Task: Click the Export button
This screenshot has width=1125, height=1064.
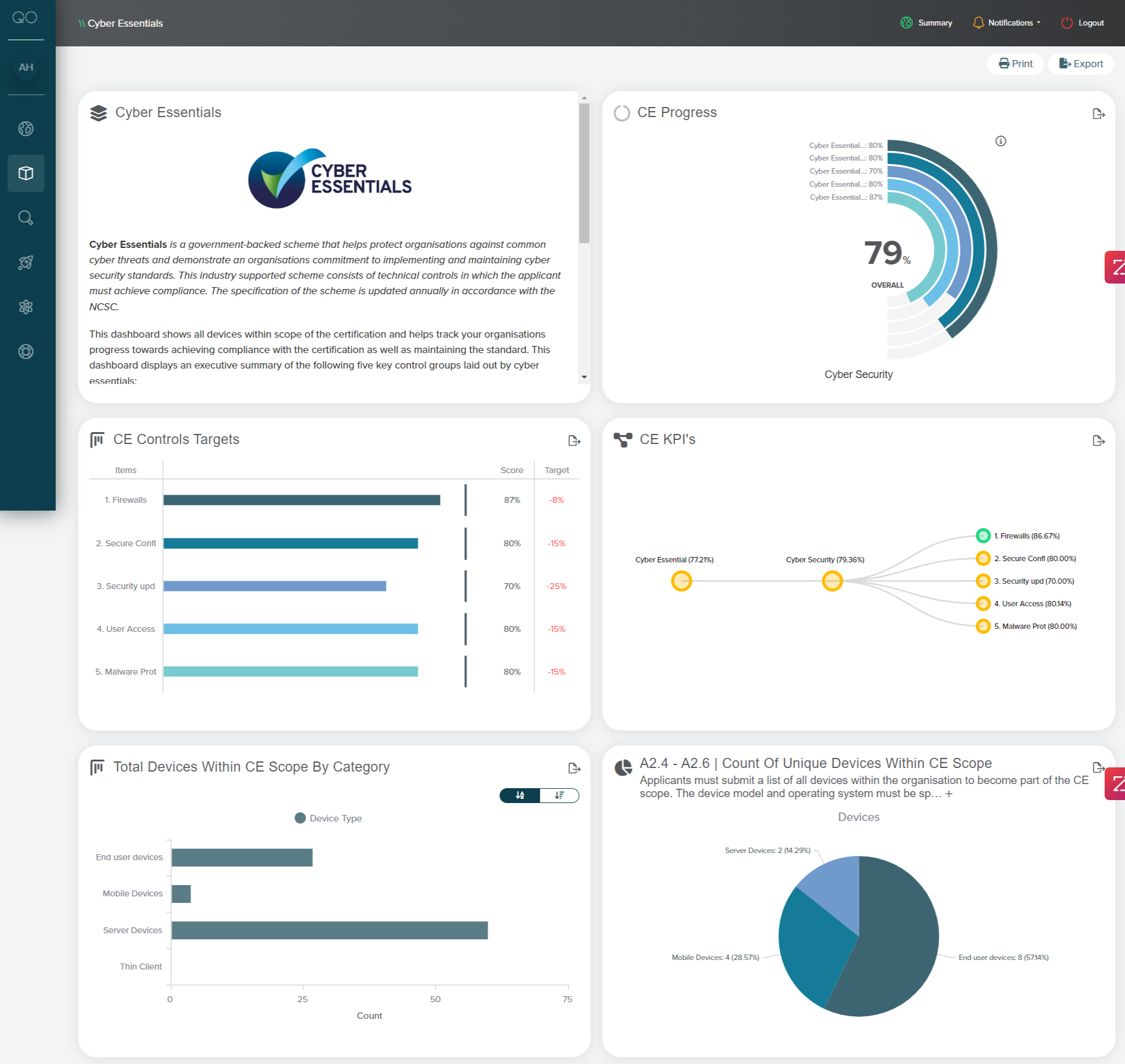Action: (1081, 64)
